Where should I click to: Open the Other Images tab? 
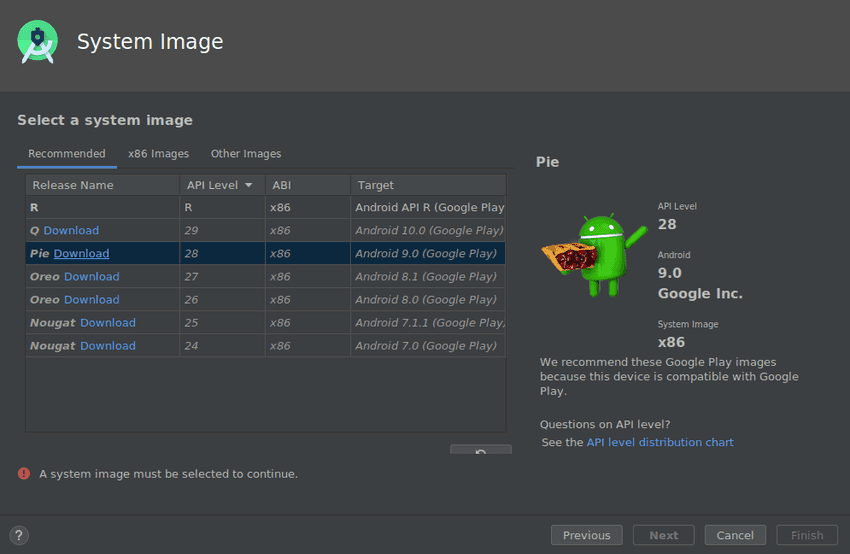(246, 154)
